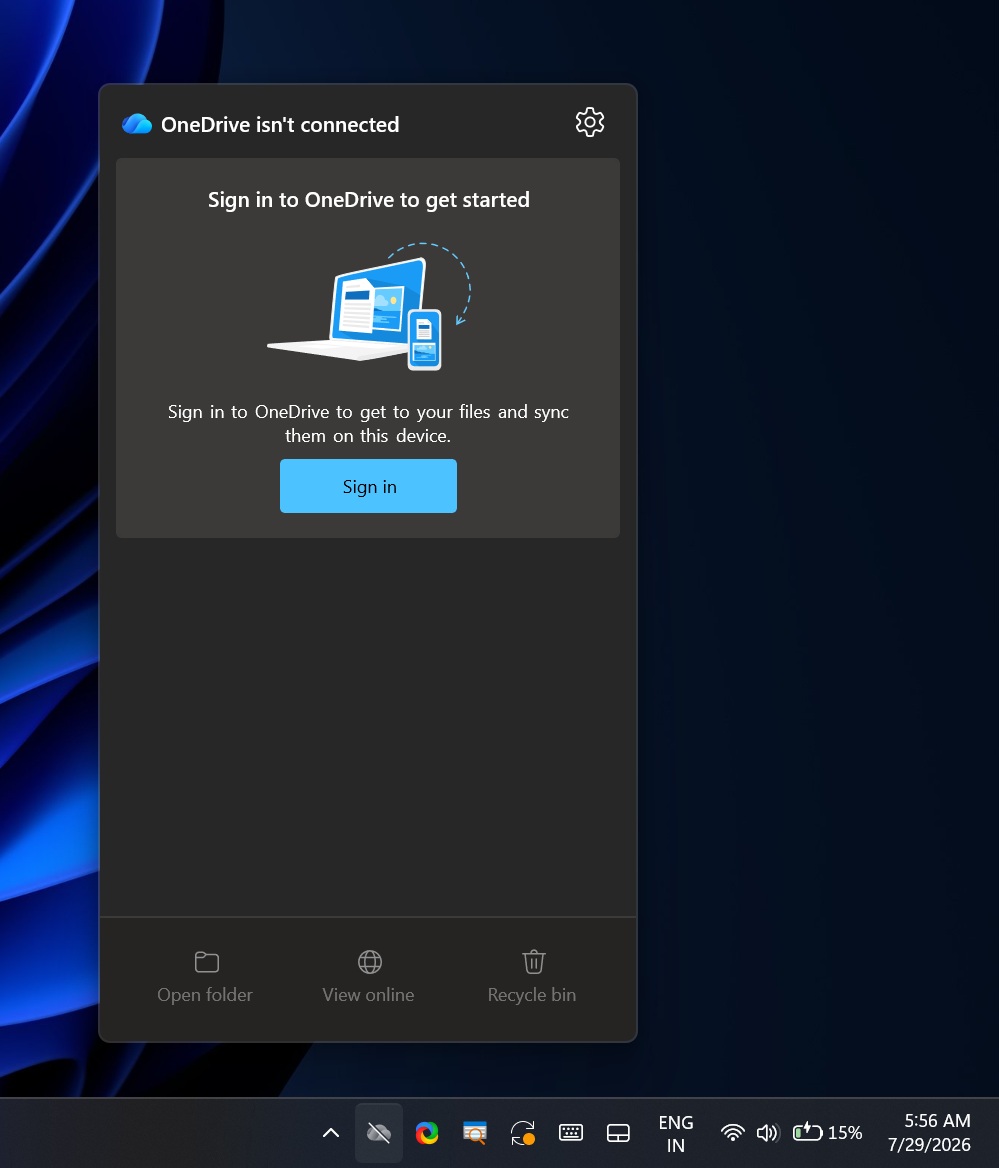Open Wi-Fi network tray icon
The width and height of the screenshot is (999, 1168).
coord(733,1133)
